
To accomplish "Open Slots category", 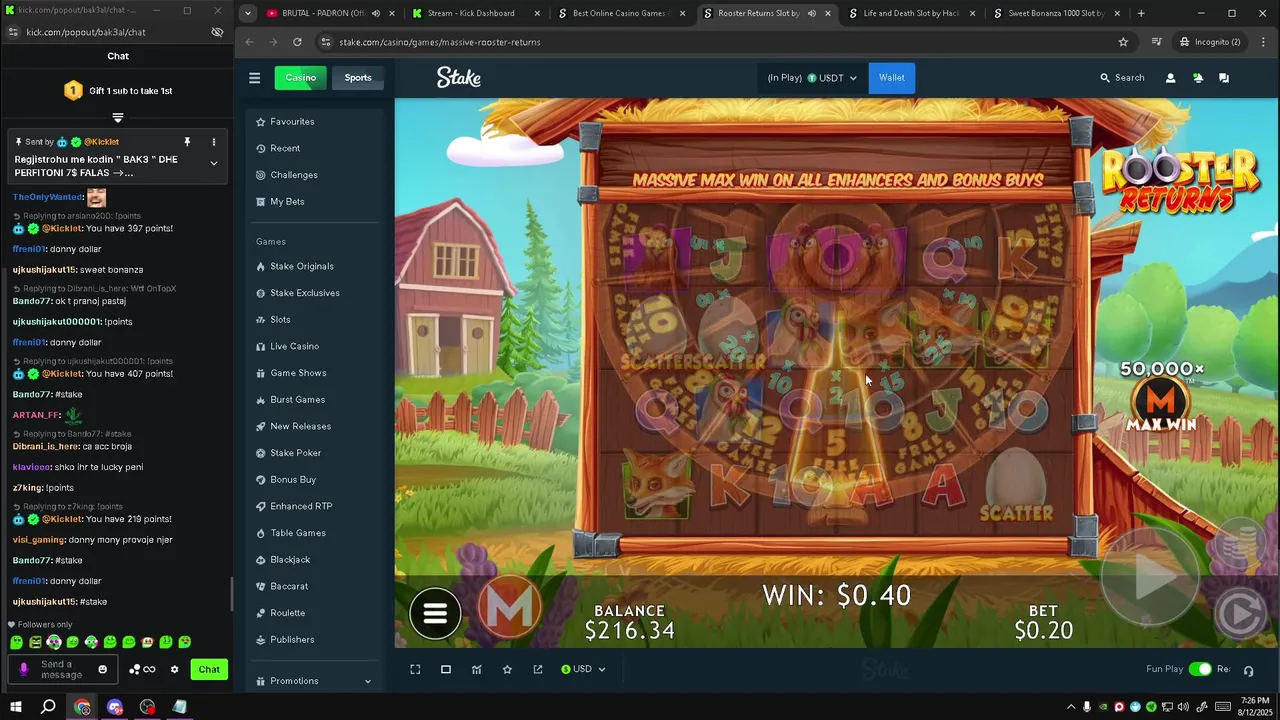I will (314, 320).
